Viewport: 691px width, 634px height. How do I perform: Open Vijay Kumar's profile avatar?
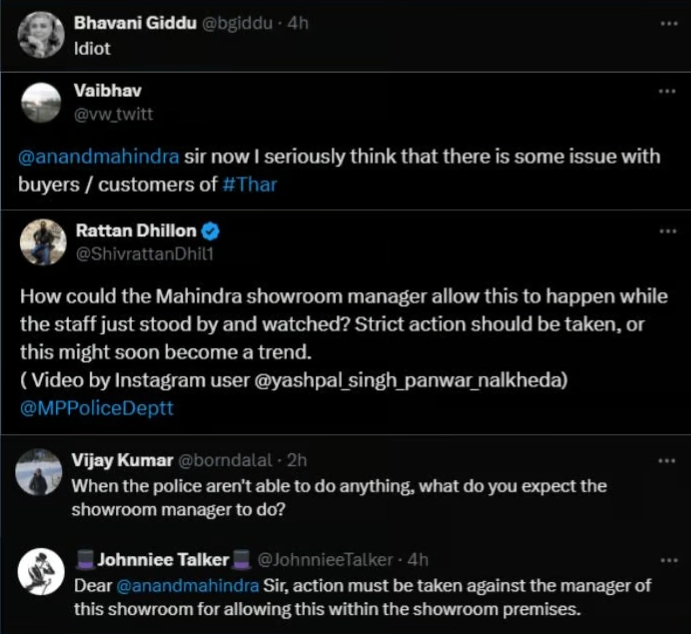42,471
